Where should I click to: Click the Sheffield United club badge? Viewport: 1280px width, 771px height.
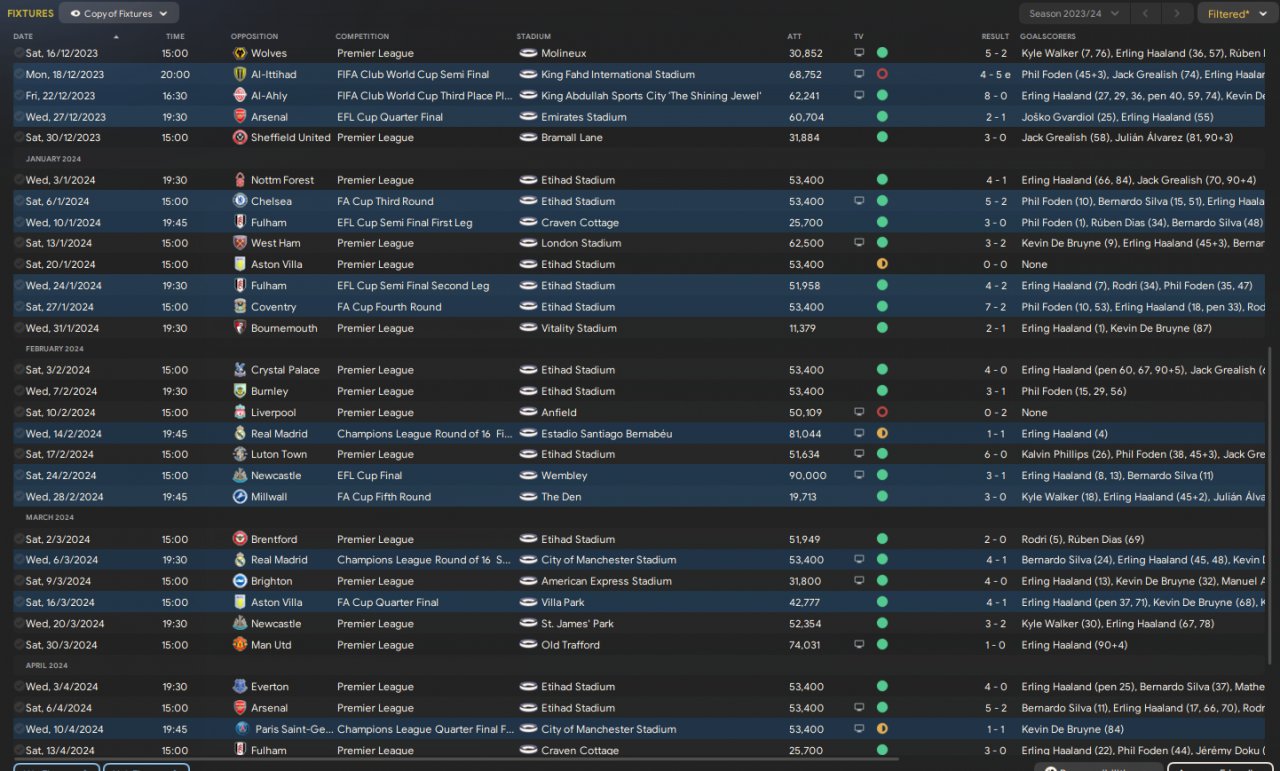point(240,137)
